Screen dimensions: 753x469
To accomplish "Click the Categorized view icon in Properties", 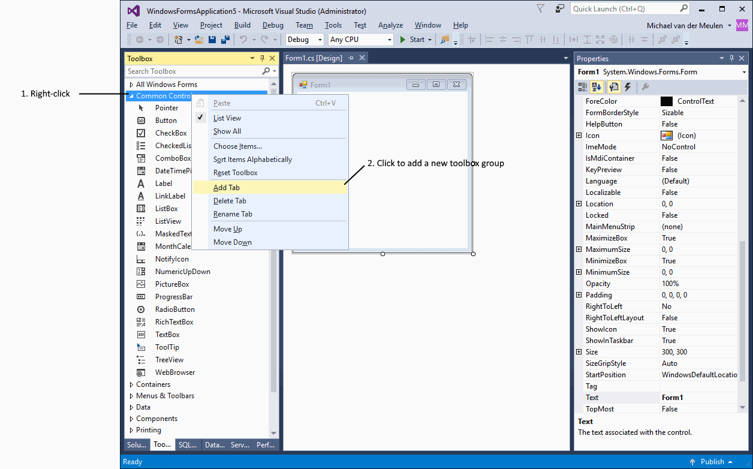I will pos(582,87).
